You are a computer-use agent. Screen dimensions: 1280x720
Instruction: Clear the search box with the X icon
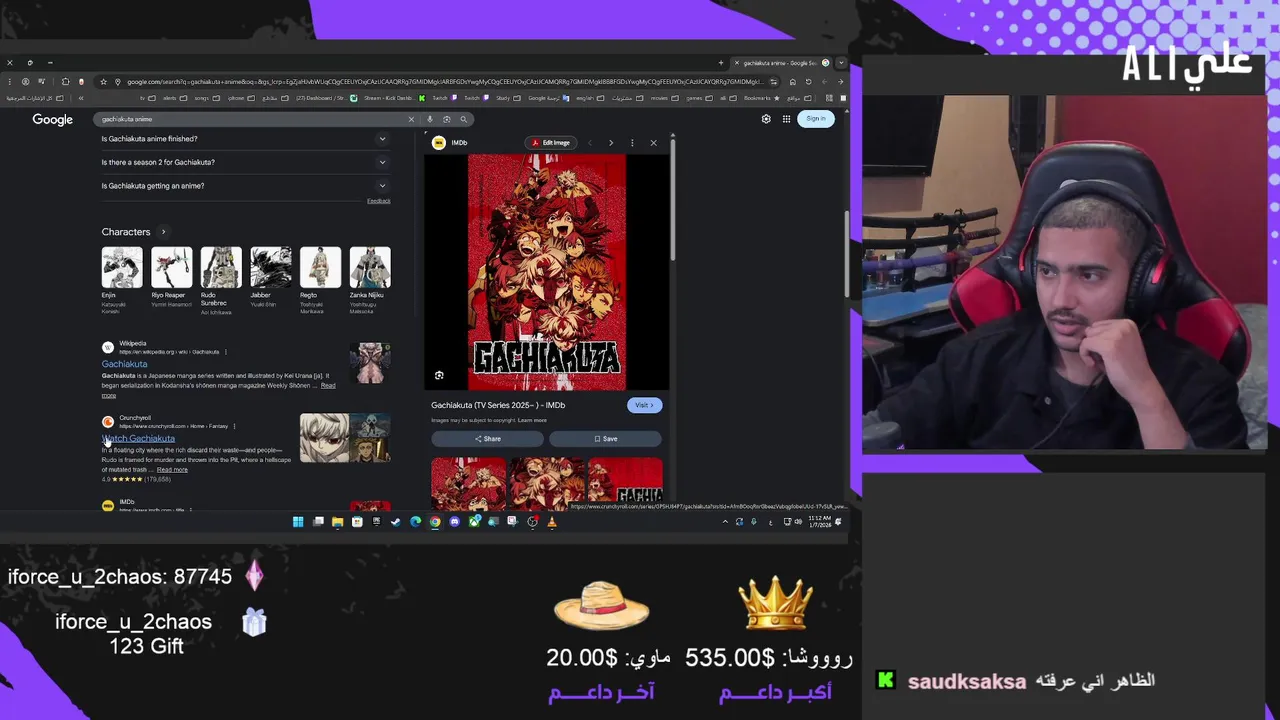click(410, 119)
